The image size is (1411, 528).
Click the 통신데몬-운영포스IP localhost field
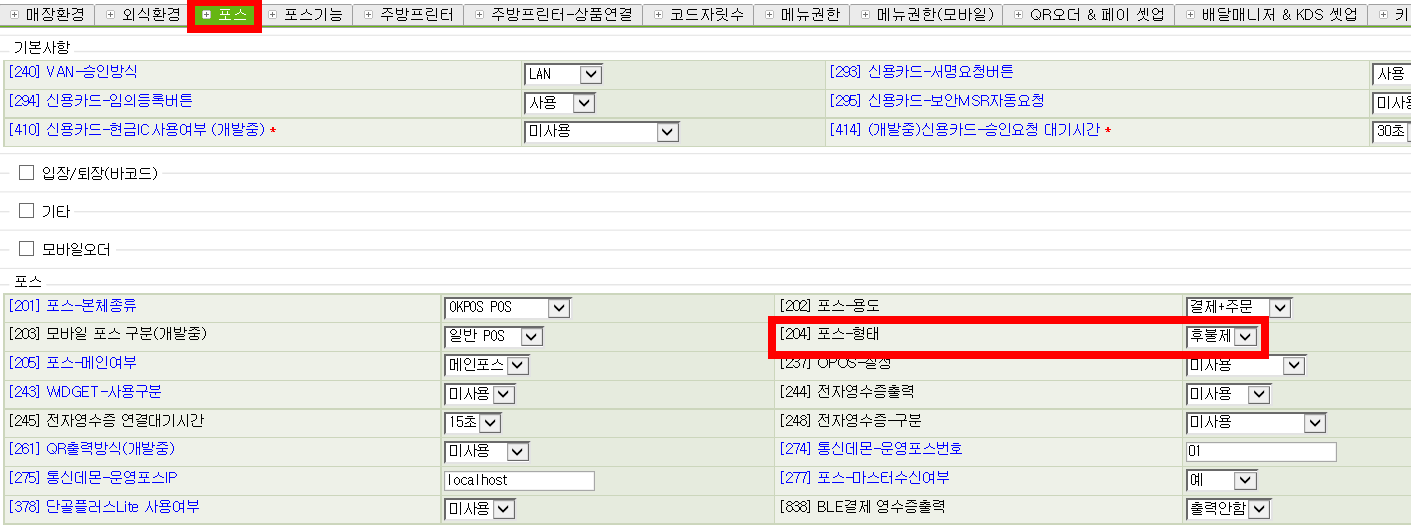519,481
